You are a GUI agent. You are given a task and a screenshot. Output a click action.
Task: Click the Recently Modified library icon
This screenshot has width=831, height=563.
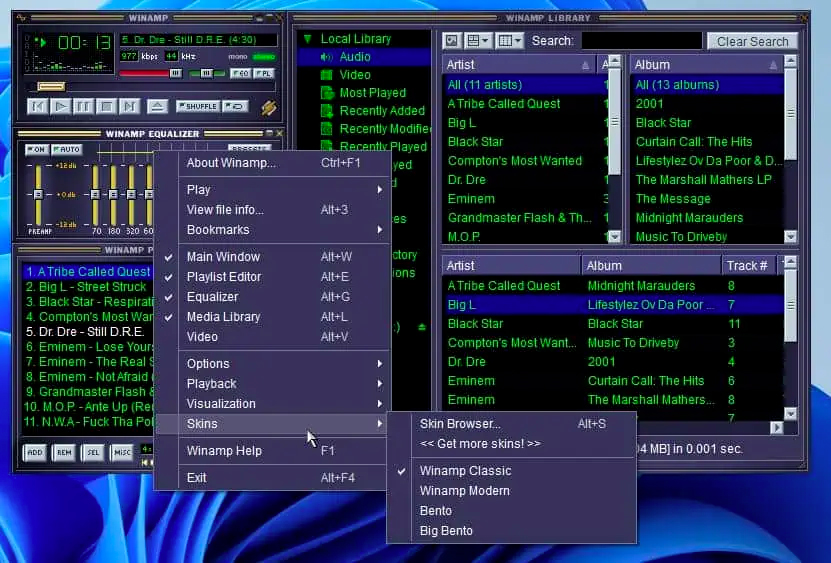(x=326, y=129)
